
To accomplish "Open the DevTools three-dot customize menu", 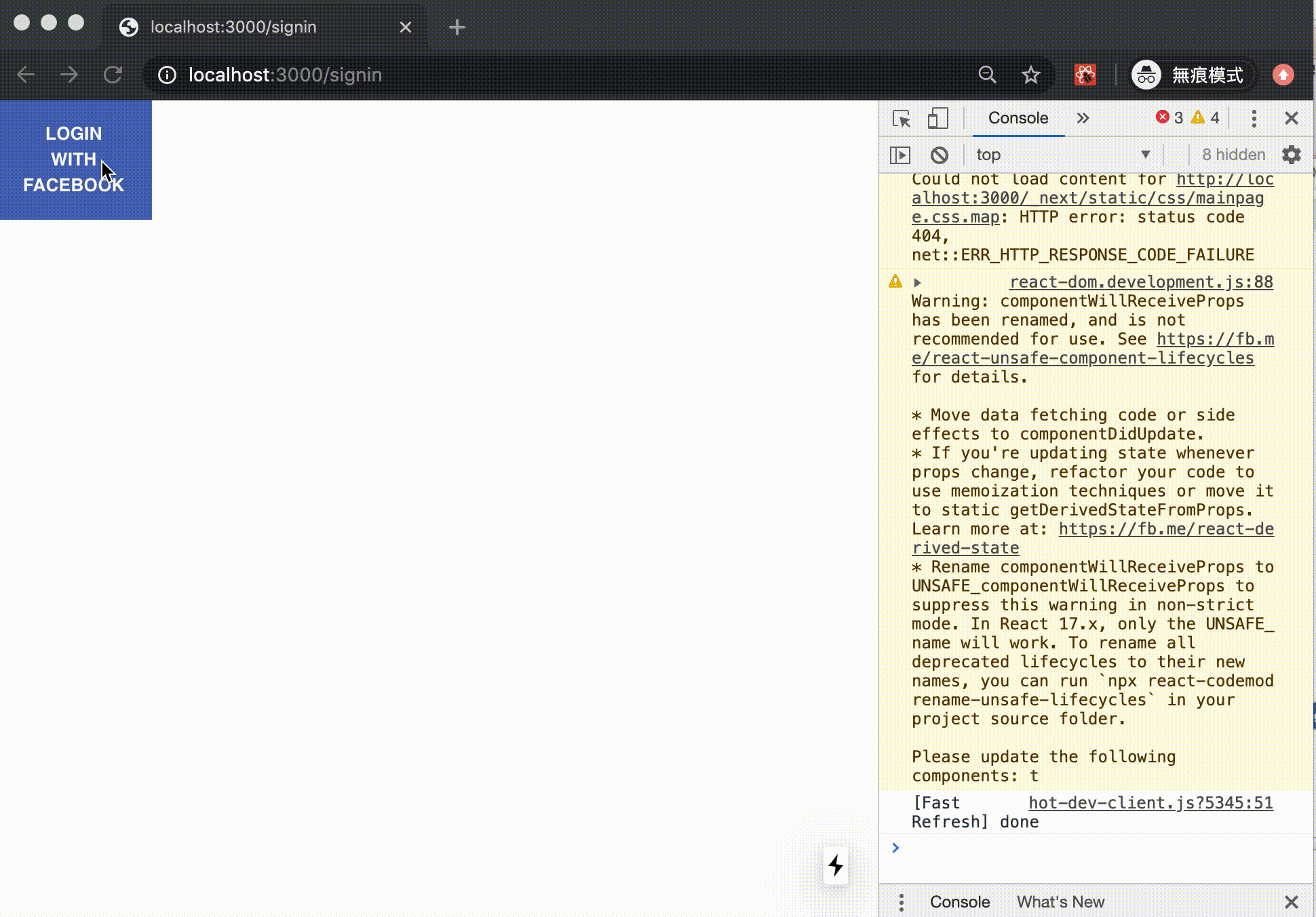I will pyautogui.click(x=1254, y=119).
